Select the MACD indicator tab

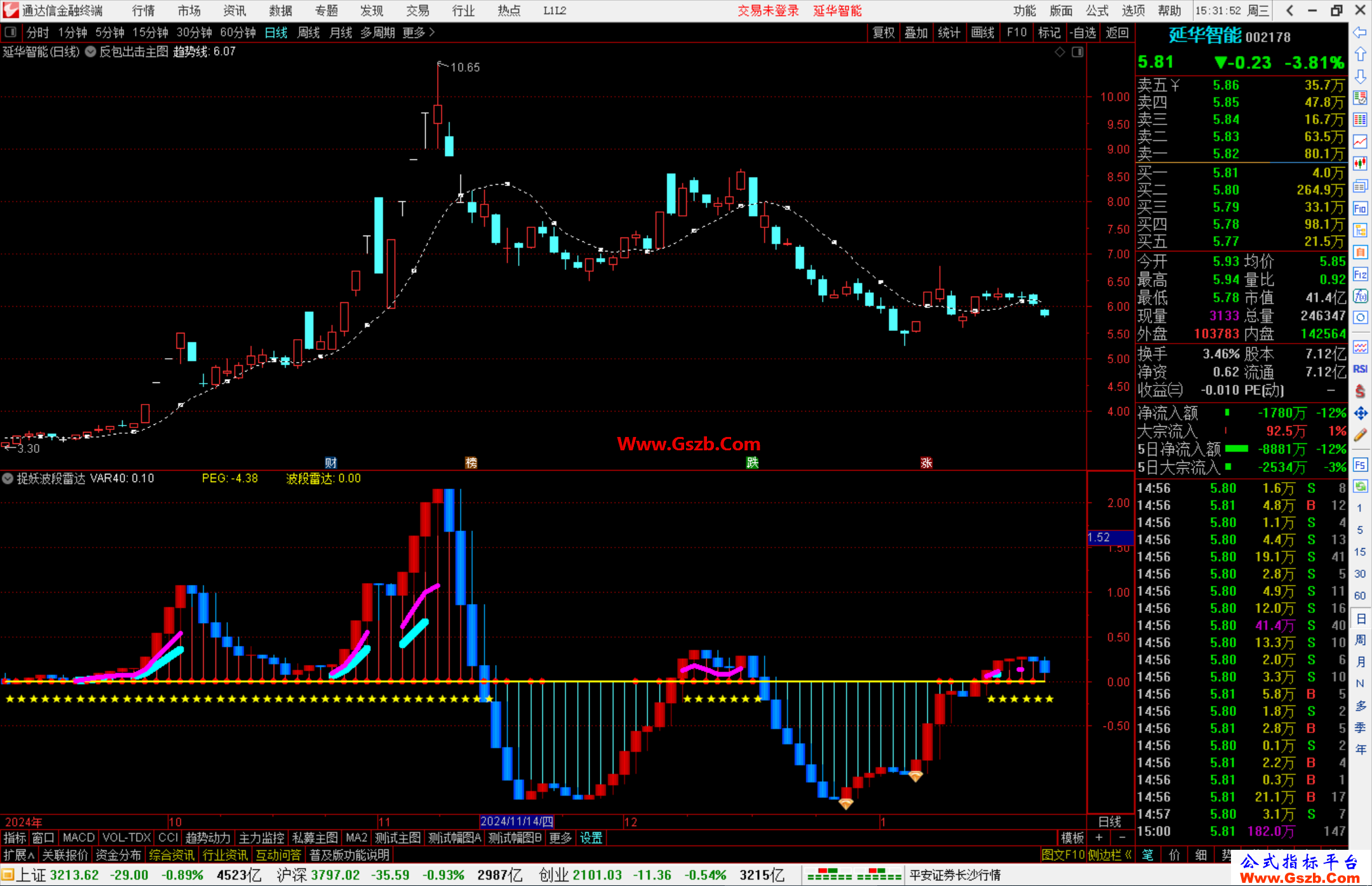tap(78, 838)
